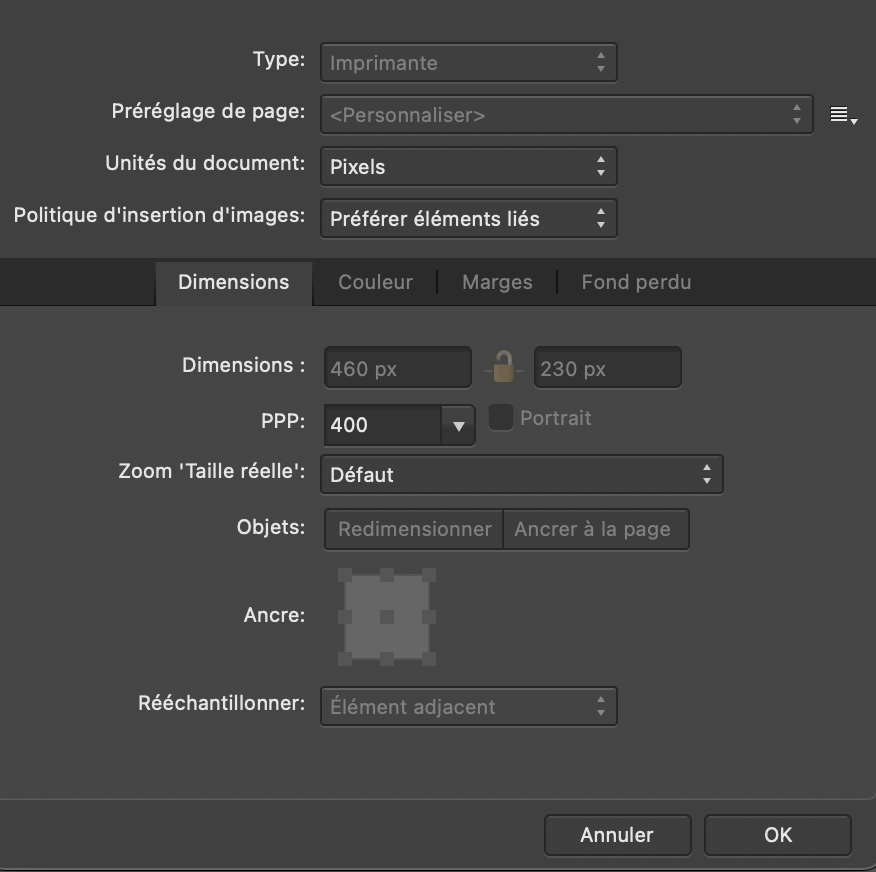Toggle the dimensions aspect ratio lock
This screenshot has height=872, width=876.
pos(503,367)
